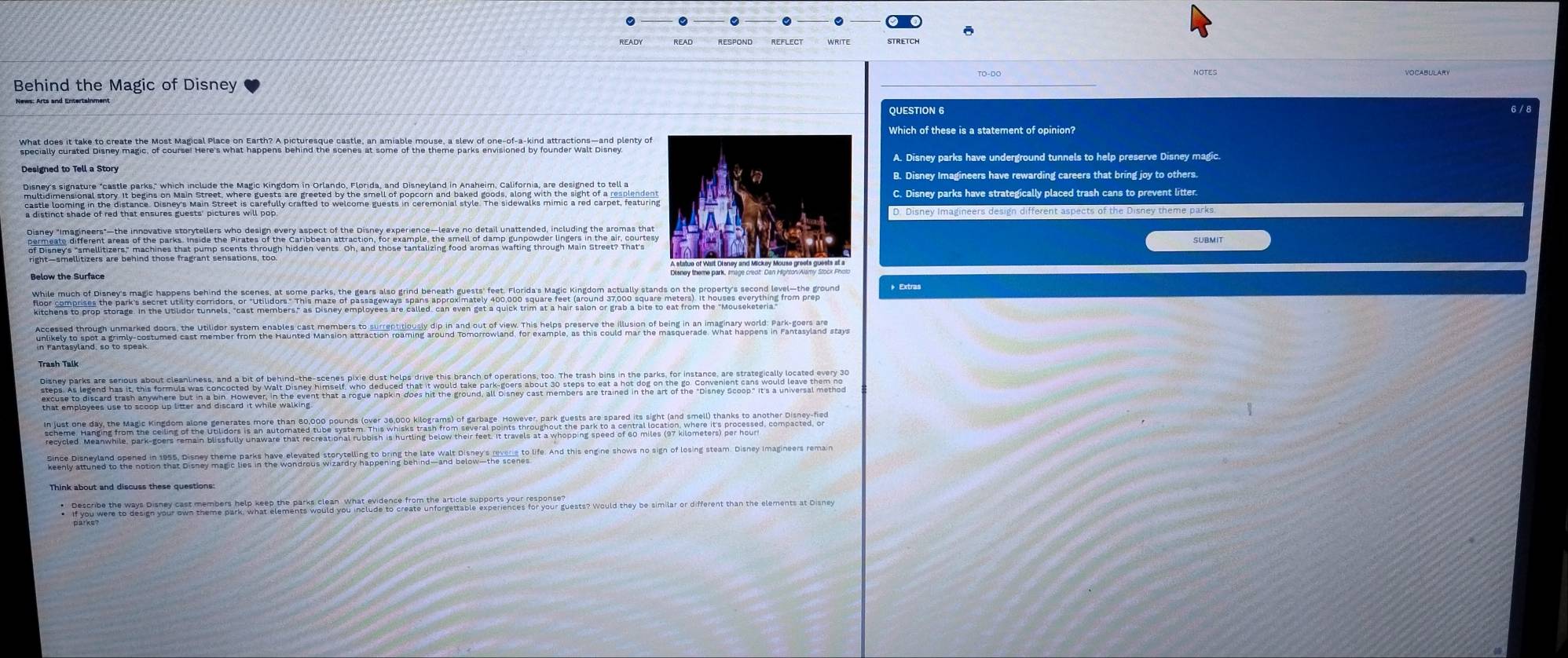The height and width of the screenshot is (658, 1568).
Task: Select answer A about underground tunnels
Action: 1056,157
